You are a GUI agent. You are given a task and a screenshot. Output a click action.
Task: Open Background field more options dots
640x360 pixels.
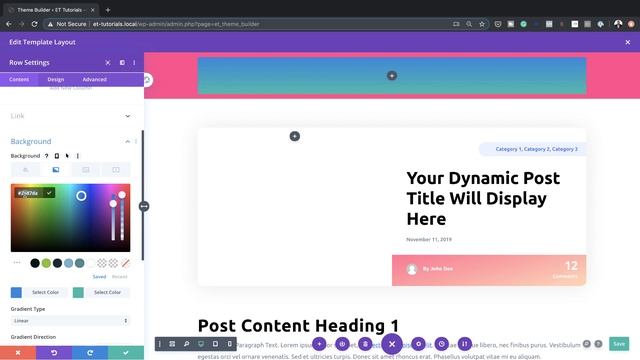(78, 156)
